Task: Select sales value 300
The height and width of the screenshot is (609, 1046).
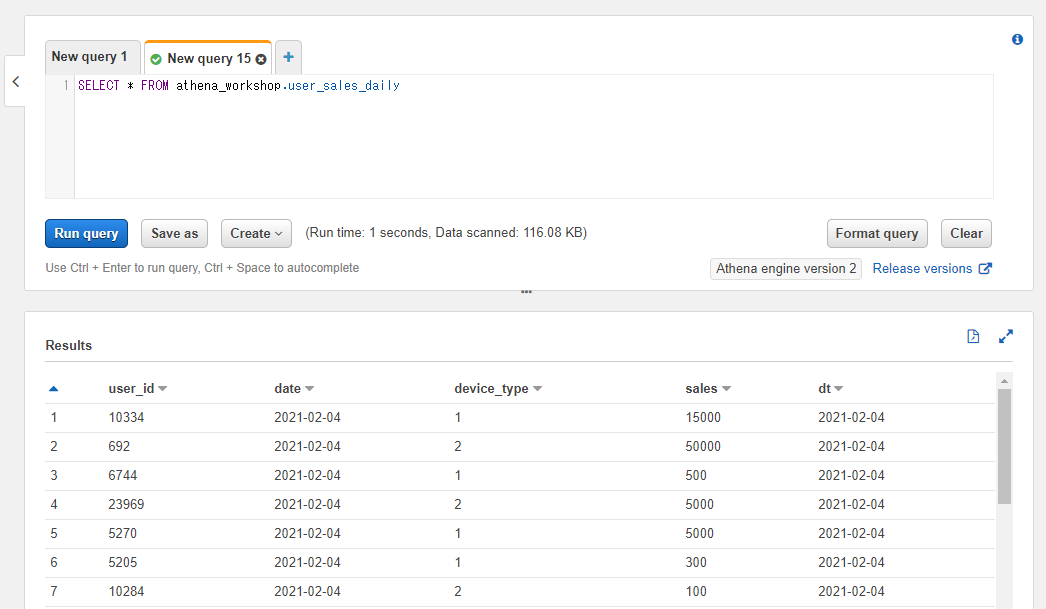Action: [696, 562]
